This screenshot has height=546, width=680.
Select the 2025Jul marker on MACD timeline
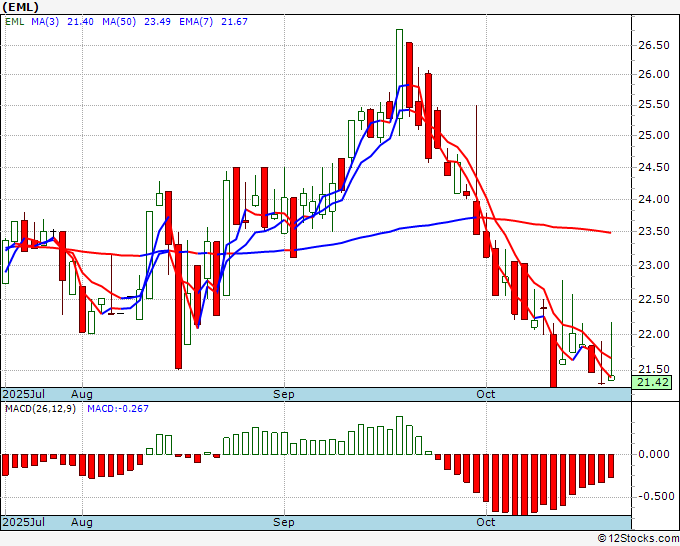pyautogui.click(x=24, y=522)
